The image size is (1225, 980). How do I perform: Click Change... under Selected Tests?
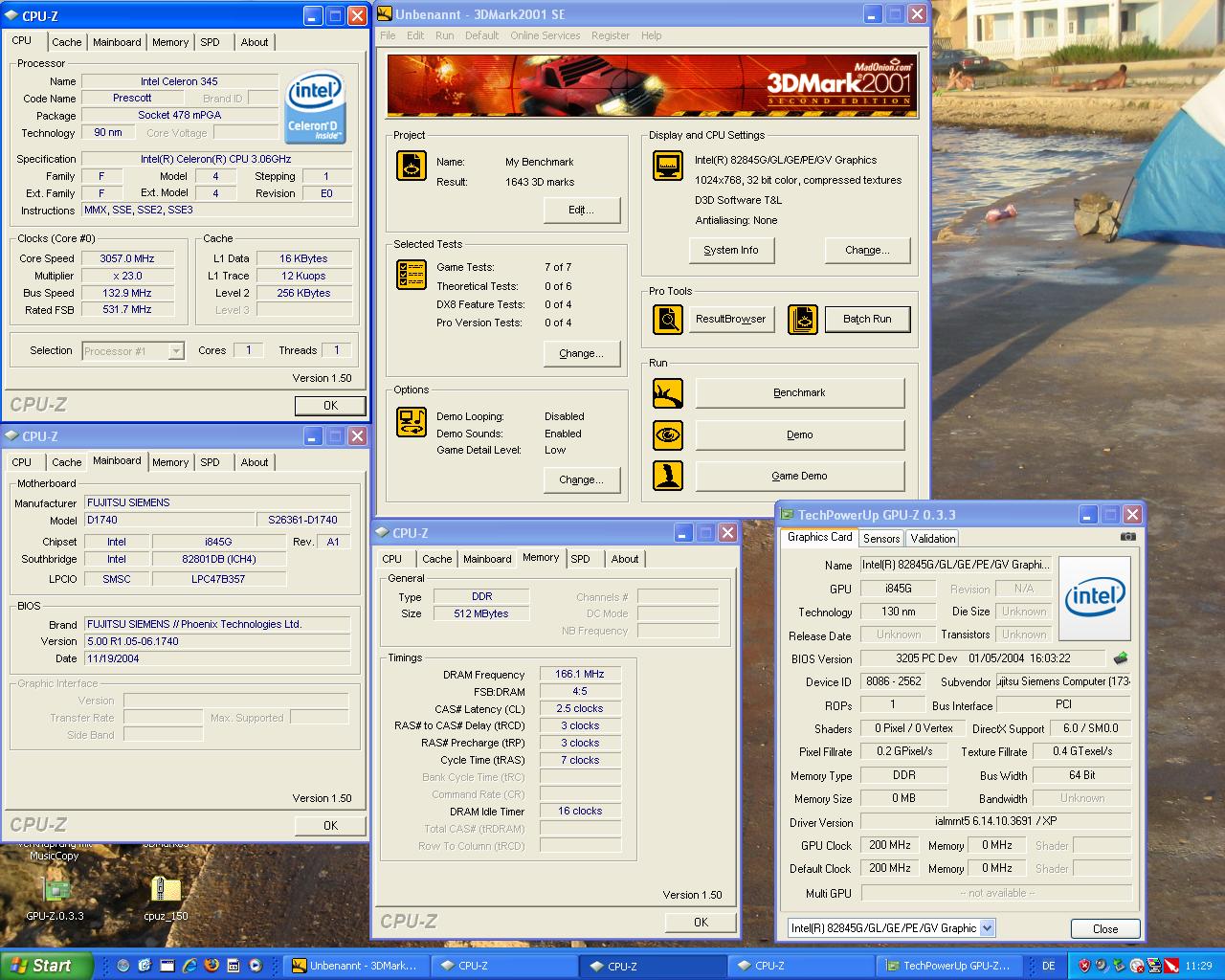[582, 354]
